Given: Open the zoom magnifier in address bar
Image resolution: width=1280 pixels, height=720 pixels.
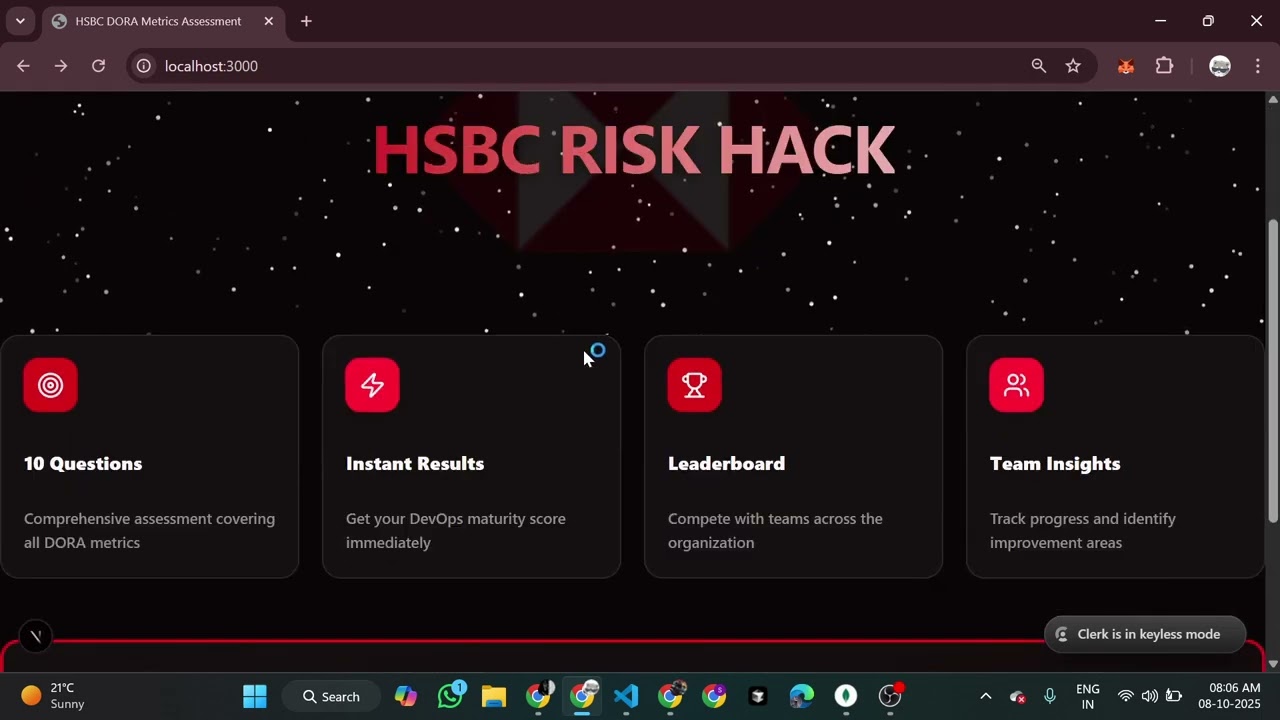Looking at the screenshot, I should (1039, 66).
